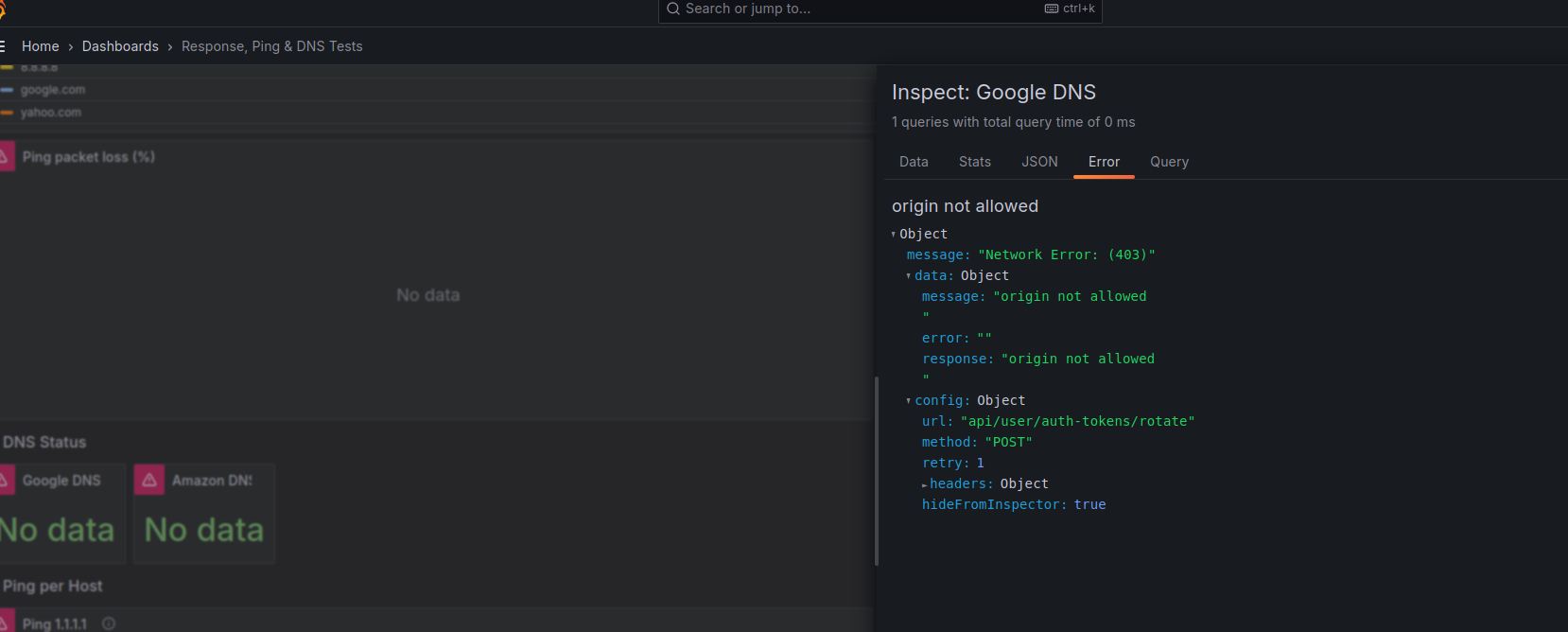Navigate to Home via breadcrumb
Viewport: 1568px width, 632px height.
tap(41, 46)
